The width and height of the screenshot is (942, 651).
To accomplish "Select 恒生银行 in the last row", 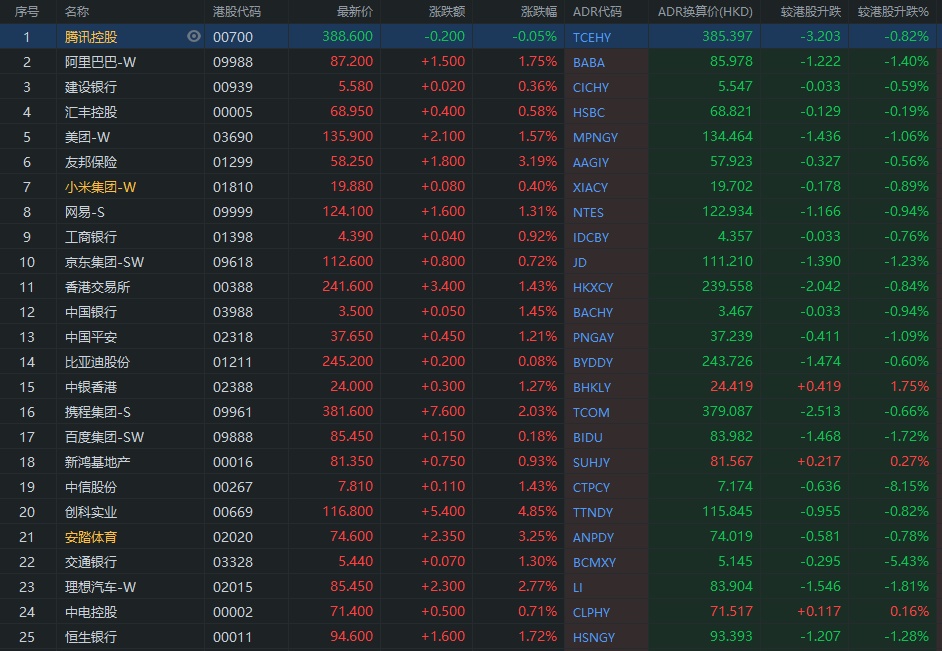I will 90,637.
